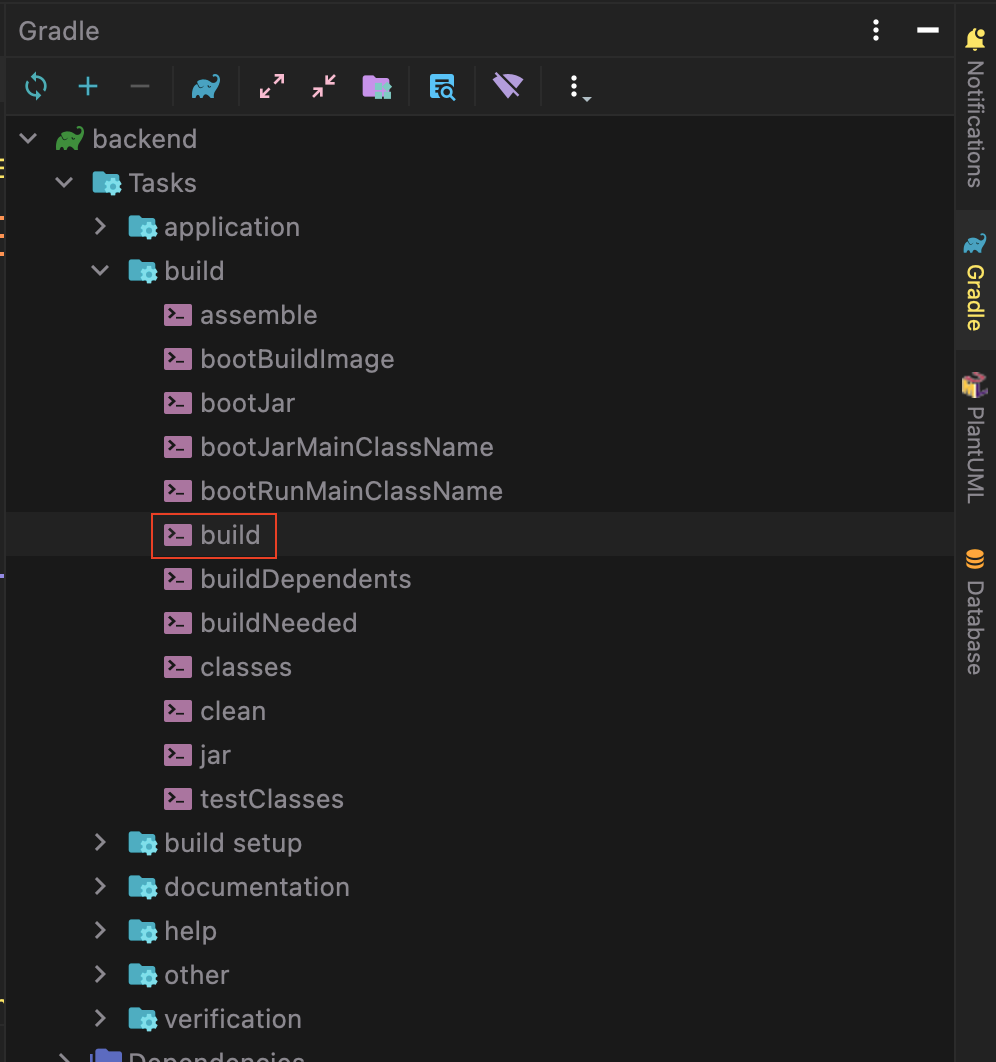Expand the documentation task group
Image resolution: width=996 pixels, height=1062 pixels.
100,887
